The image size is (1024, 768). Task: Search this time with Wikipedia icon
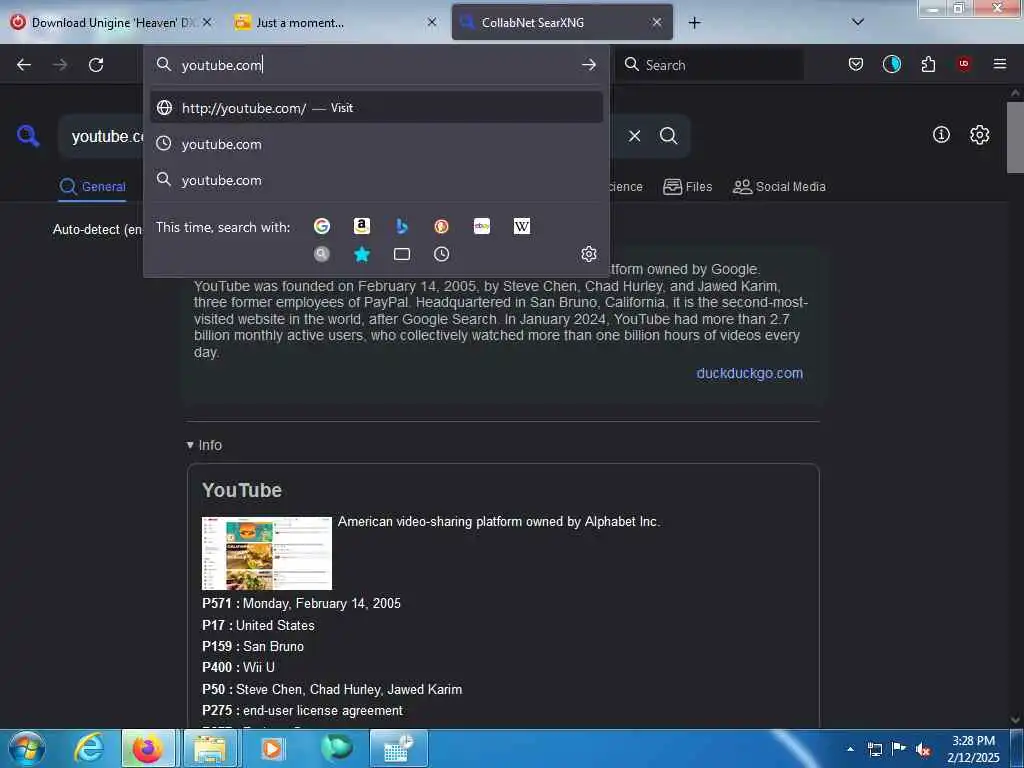522,226
